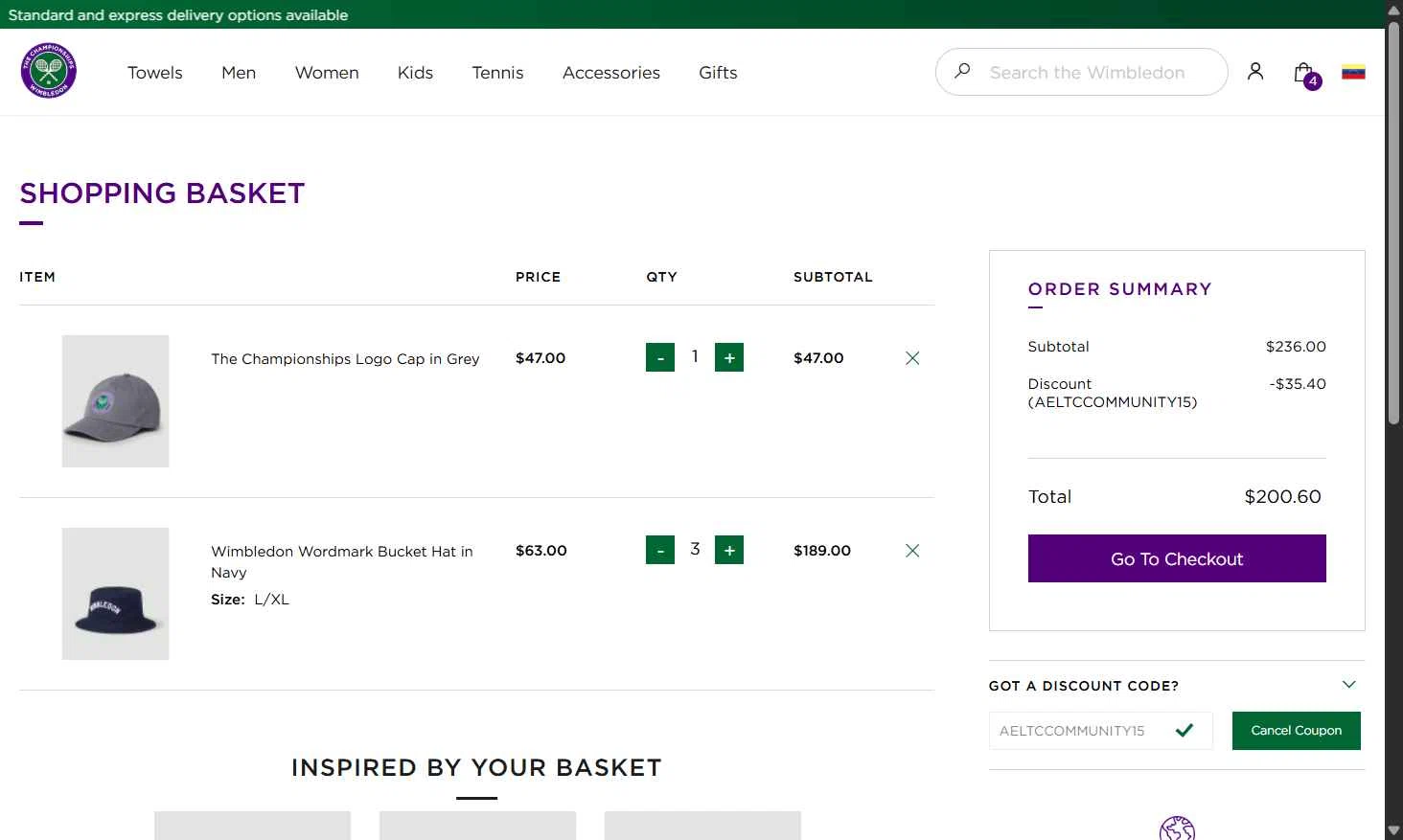Decrease quantity of Wordmark Bucket Hat
1403x840 pixels.
tap(660, 550)
